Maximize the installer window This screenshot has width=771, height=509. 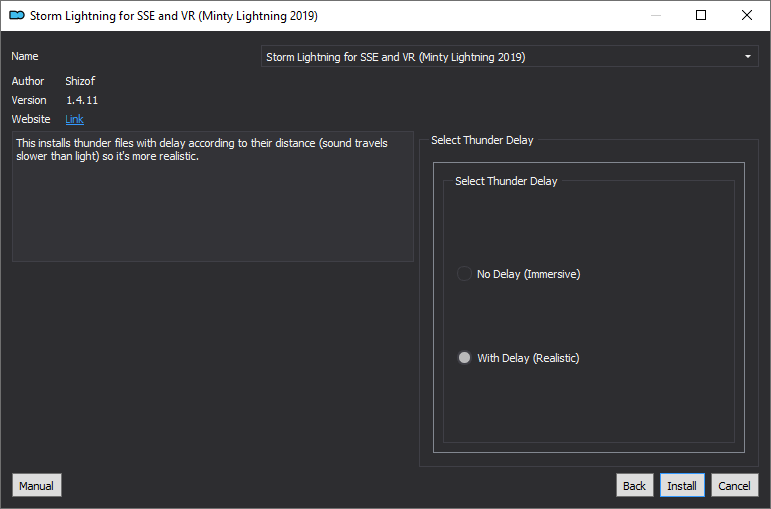click(701, 16)
